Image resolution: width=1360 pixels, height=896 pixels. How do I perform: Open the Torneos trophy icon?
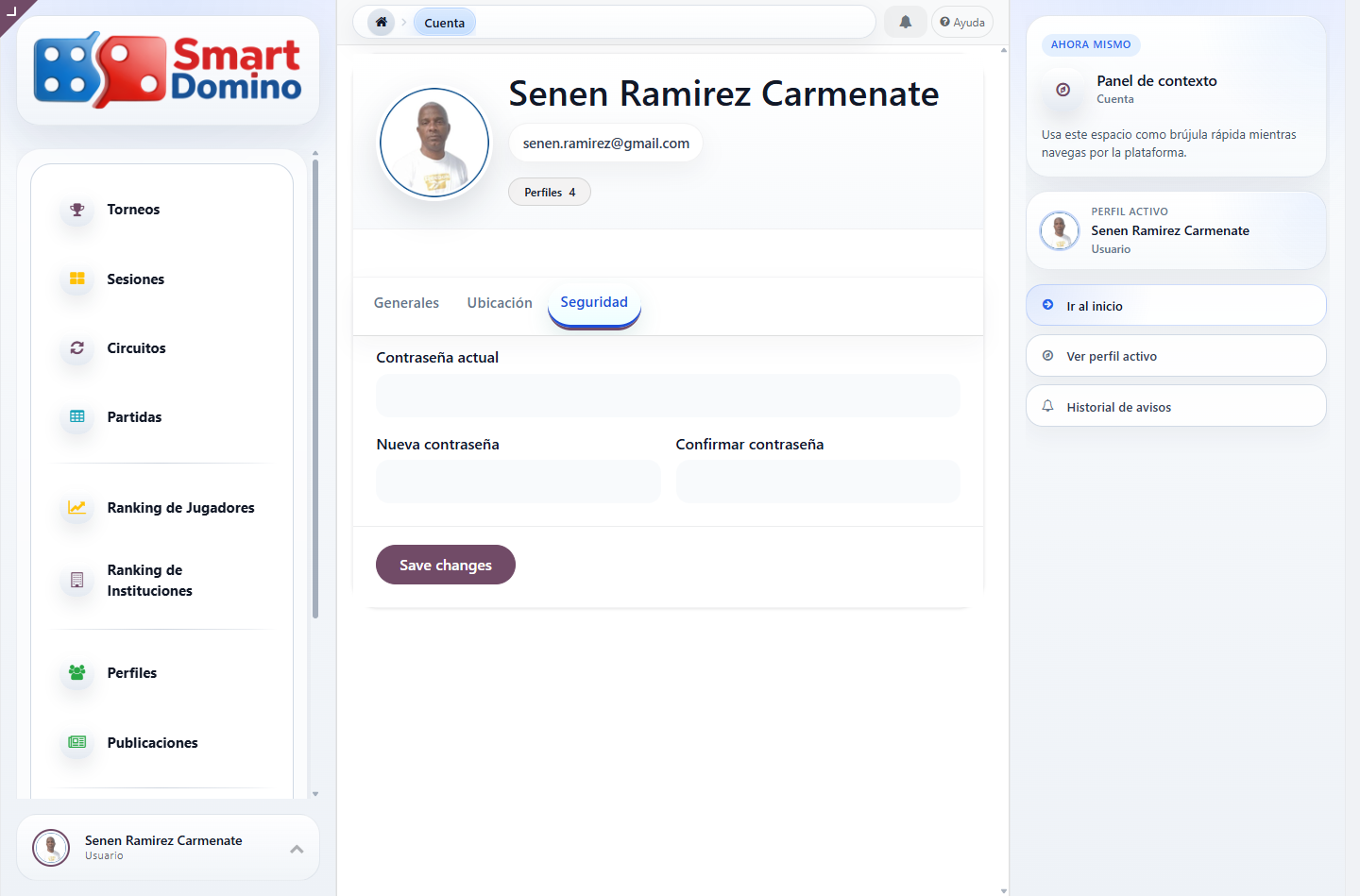tap(77, 210)
